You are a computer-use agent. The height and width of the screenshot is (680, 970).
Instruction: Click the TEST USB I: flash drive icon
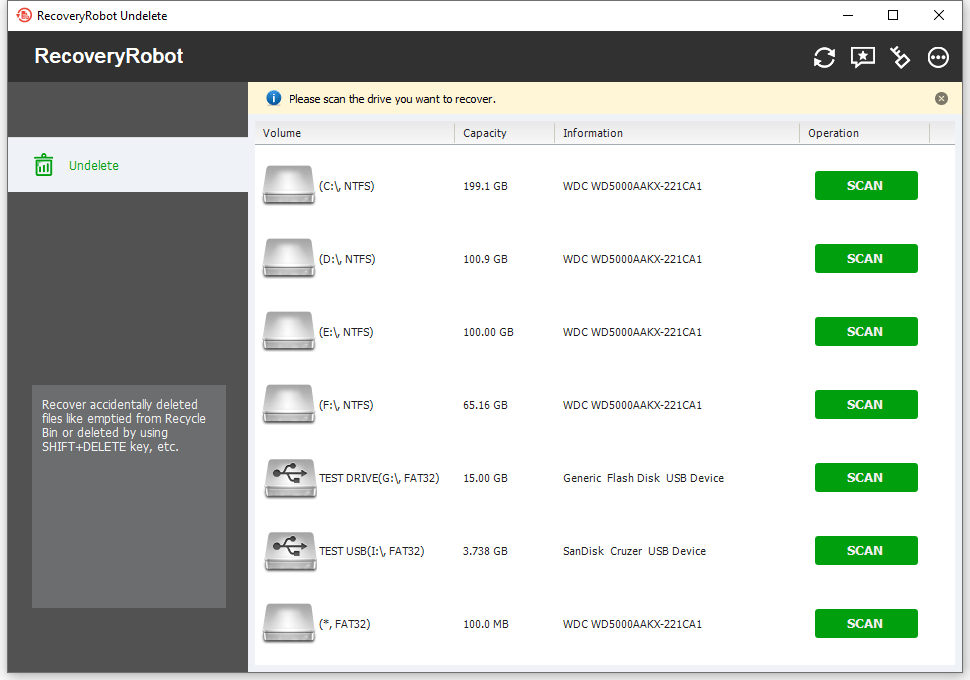(x=289, y=550)
